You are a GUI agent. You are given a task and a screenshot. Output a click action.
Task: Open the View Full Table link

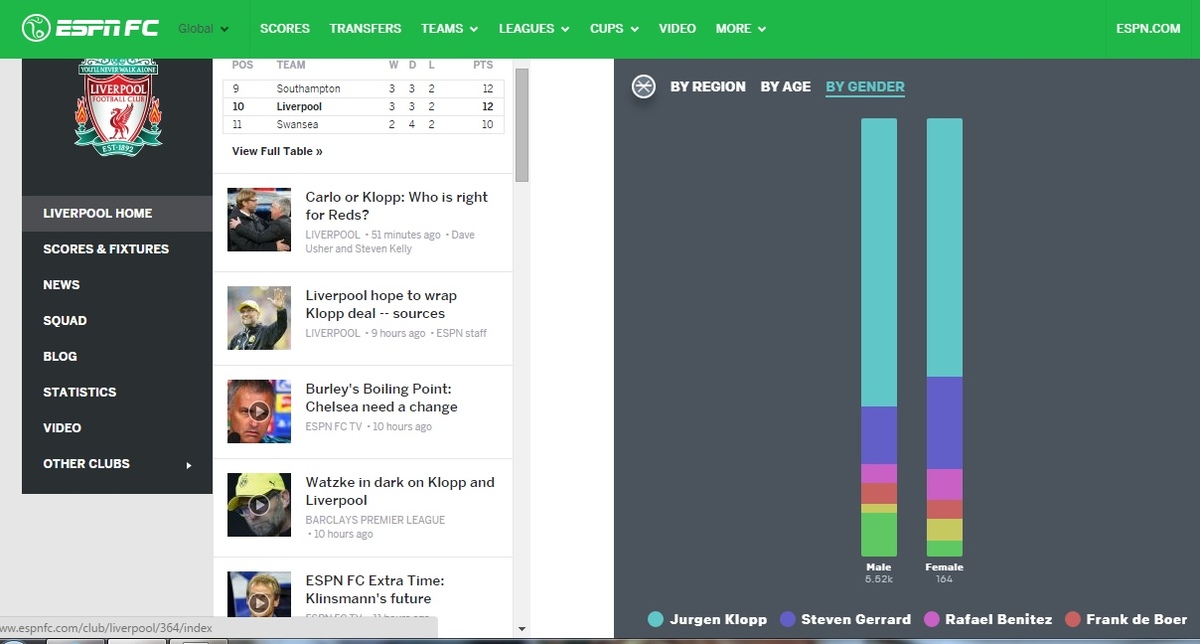pyautogui.click(x=277, y=152)
